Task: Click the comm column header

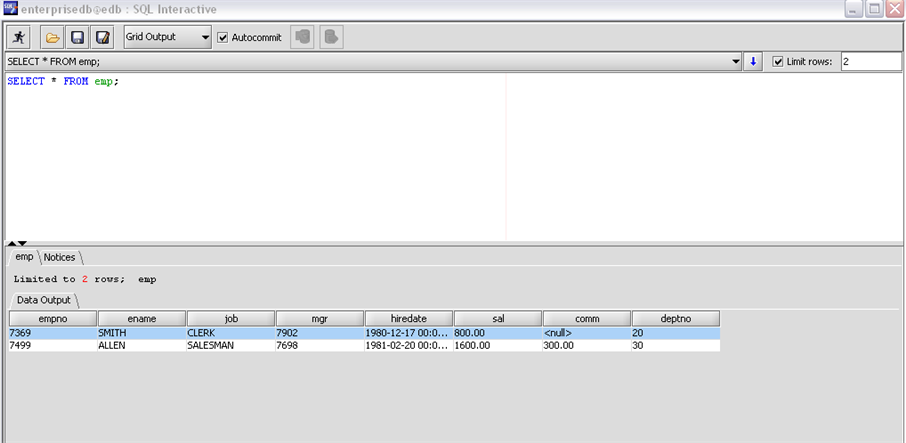Action: [587, 319]
